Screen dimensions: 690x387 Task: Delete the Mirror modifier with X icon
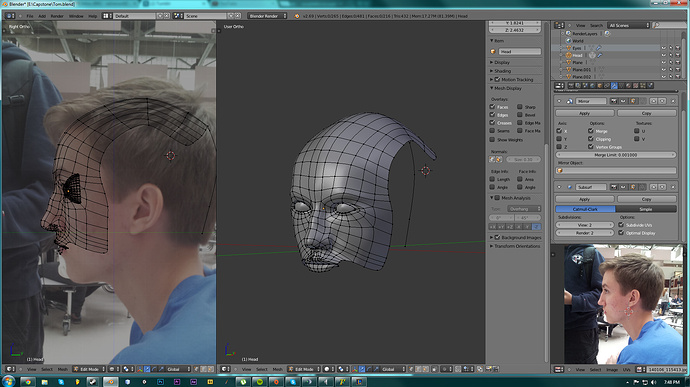click(673, 101)
